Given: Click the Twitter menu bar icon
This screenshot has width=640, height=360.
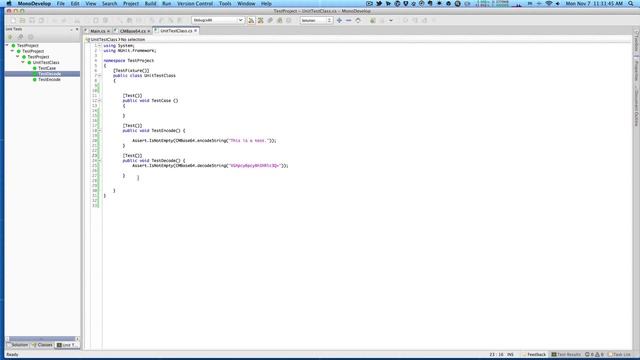Looking at the screenshot, I should (379, 4).
